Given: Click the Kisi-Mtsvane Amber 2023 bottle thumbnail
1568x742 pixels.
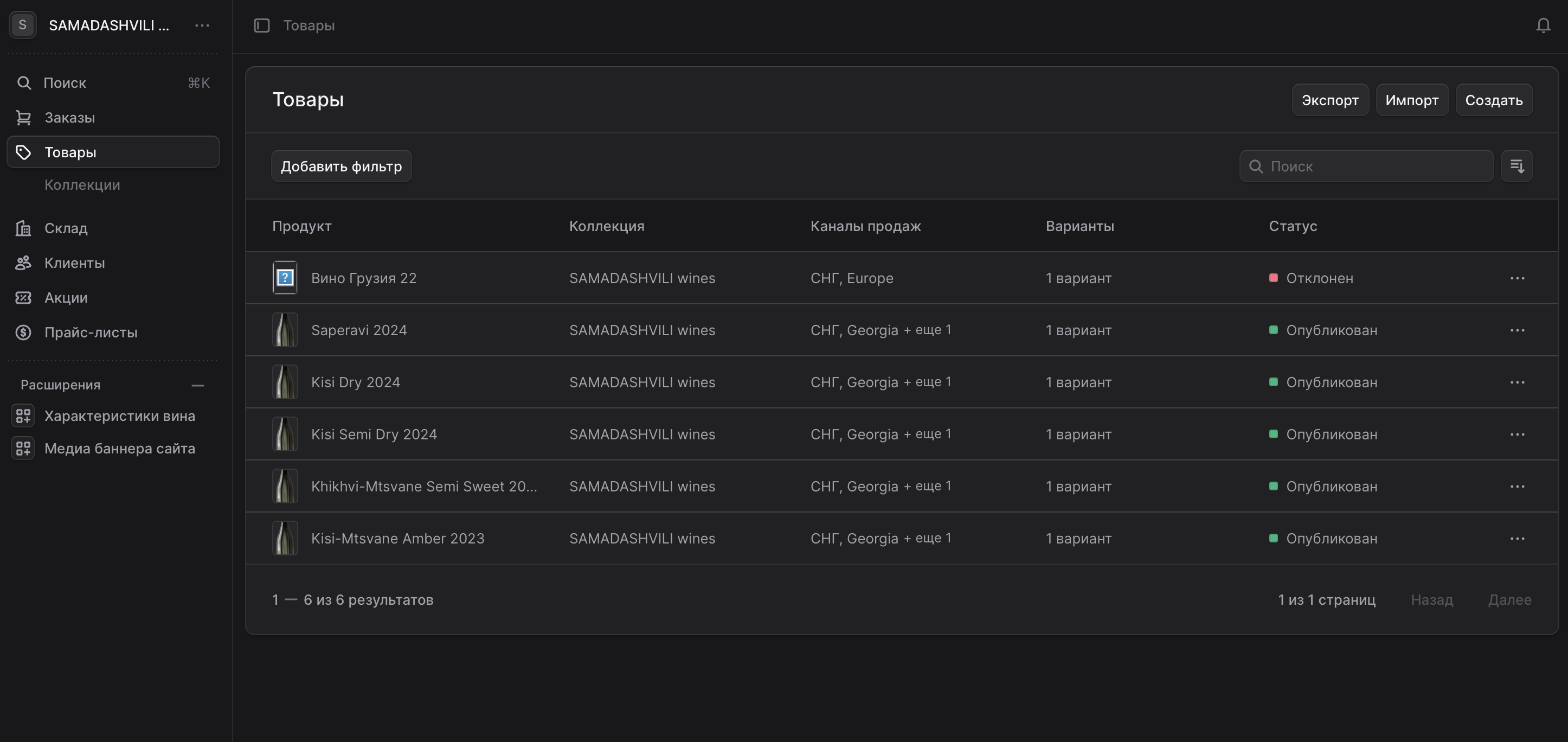Looking at the screenshot, I should coord(285,539).
